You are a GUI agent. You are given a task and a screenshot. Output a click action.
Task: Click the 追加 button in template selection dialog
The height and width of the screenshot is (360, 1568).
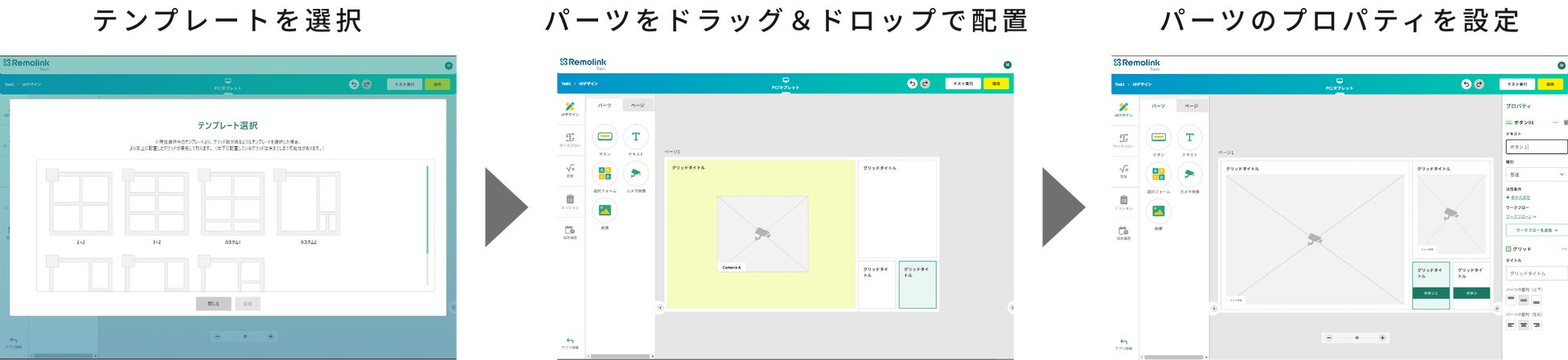(248, 304)
